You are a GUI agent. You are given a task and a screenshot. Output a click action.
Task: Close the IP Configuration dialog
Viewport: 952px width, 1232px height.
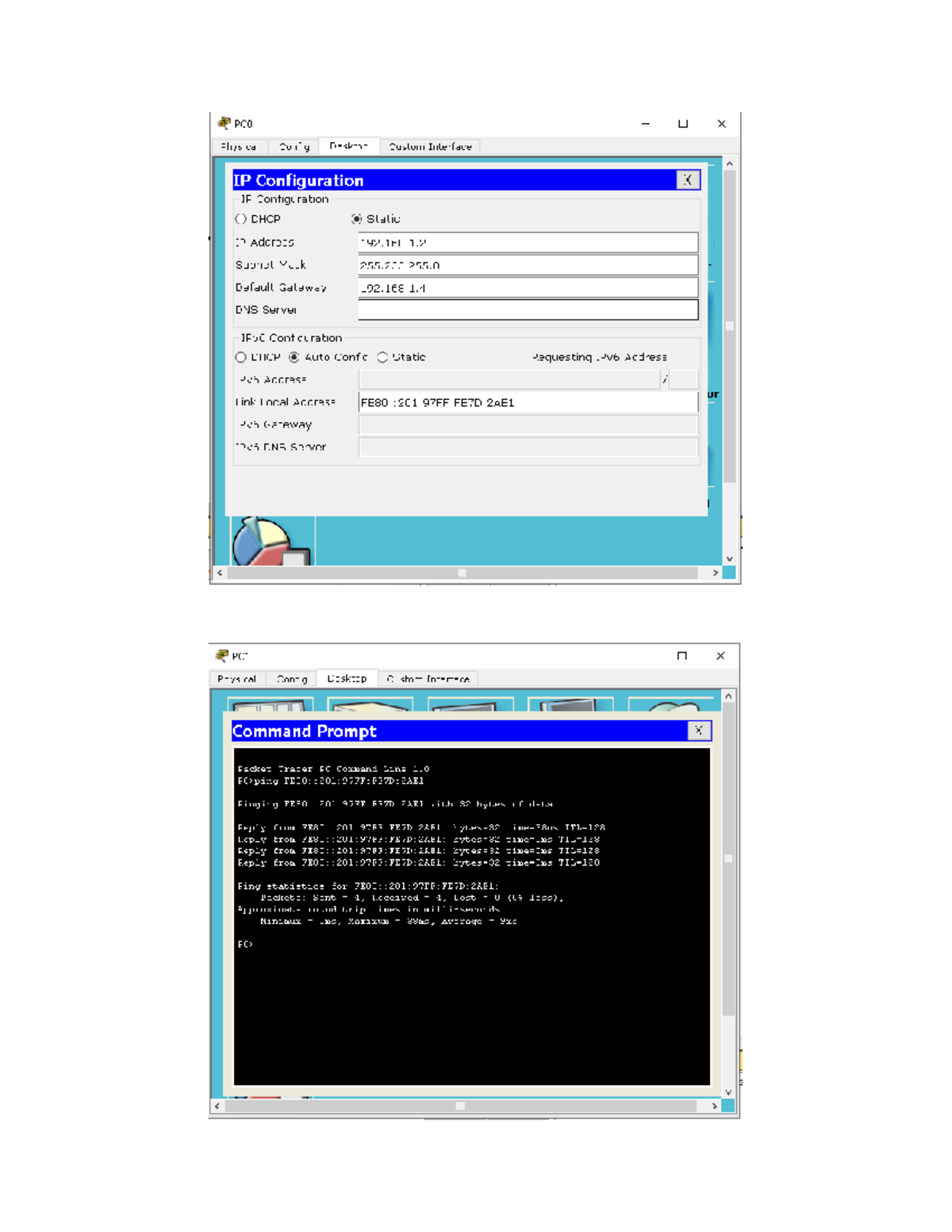click(687, 180)
